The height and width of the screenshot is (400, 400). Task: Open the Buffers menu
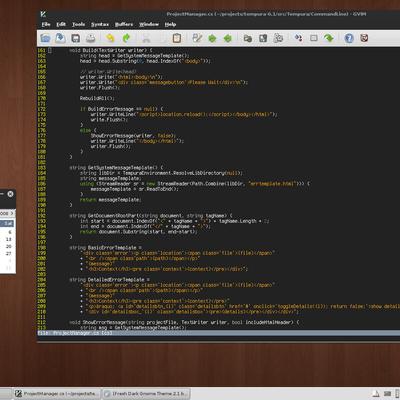[124, 24]
